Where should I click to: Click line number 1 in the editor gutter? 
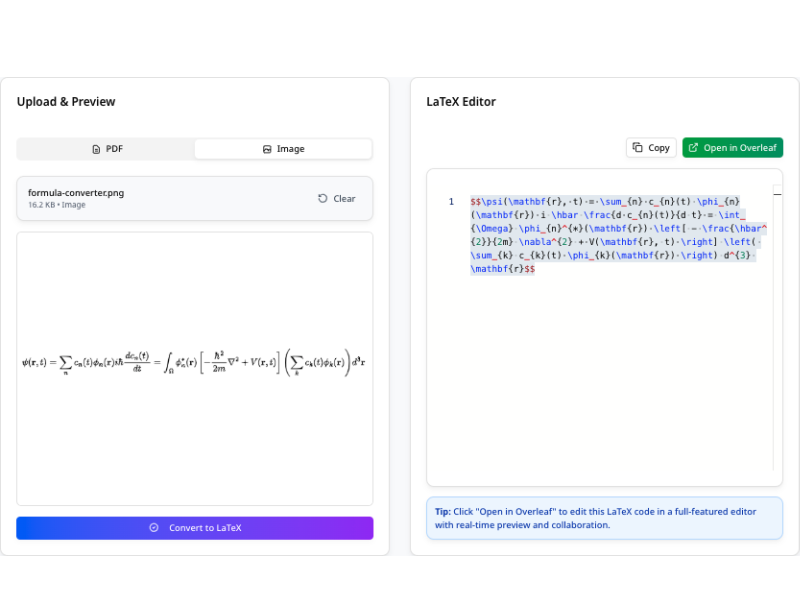point(451,201)
